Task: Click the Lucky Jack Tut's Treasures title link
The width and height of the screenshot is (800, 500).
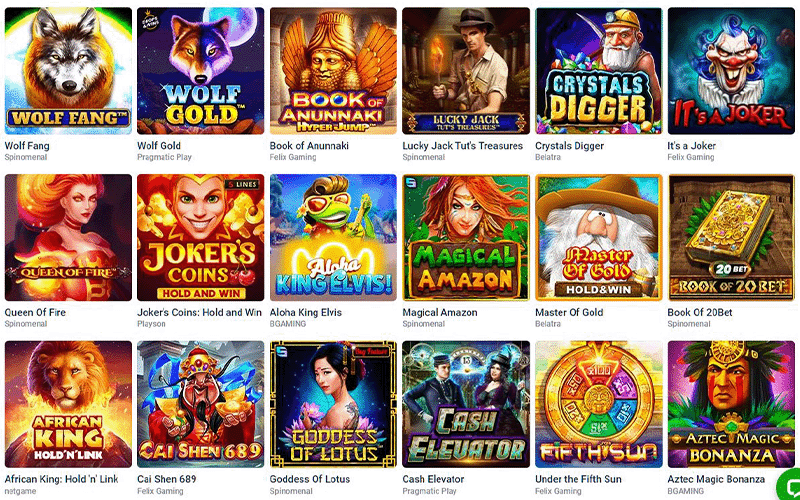Action: pos(462,146)
